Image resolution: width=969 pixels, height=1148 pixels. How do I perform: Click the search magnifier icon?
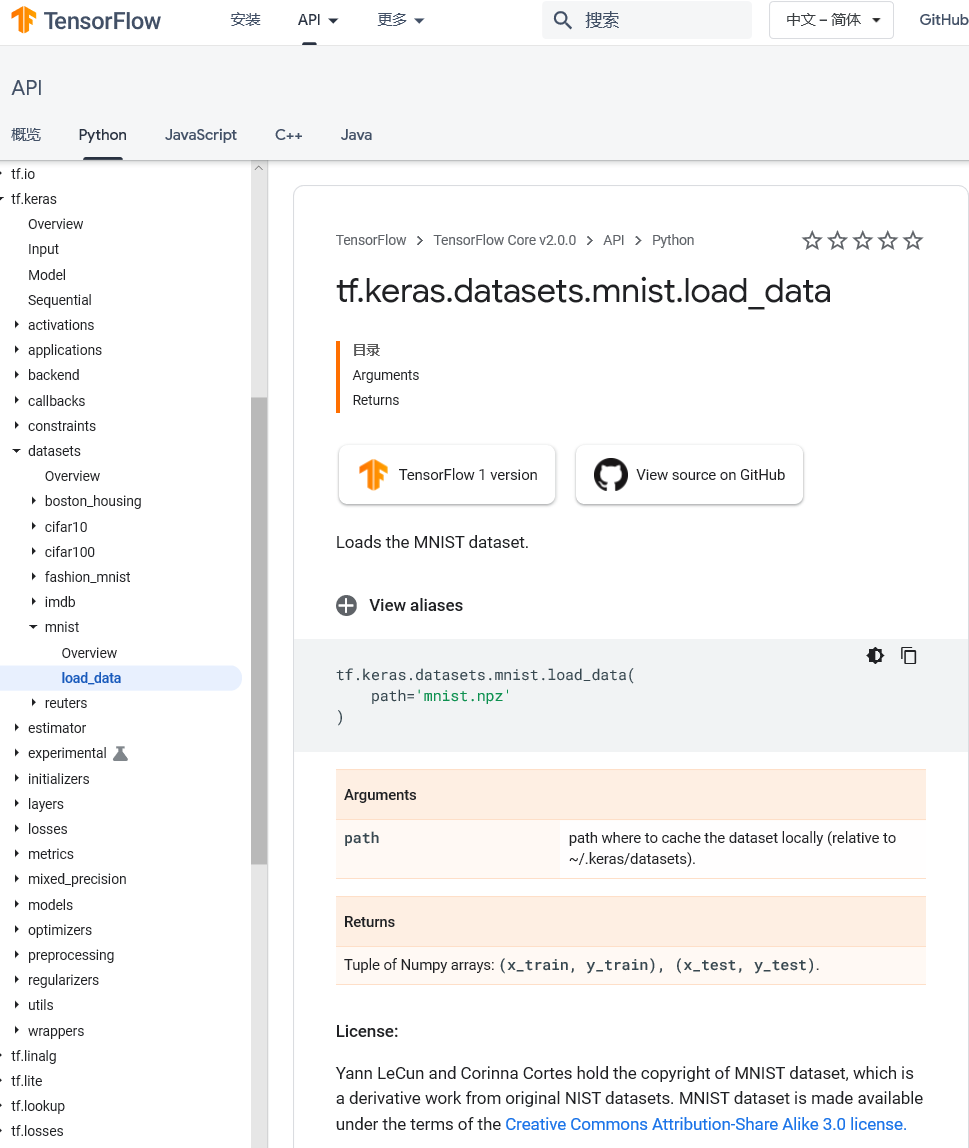[x=563, y=20]
